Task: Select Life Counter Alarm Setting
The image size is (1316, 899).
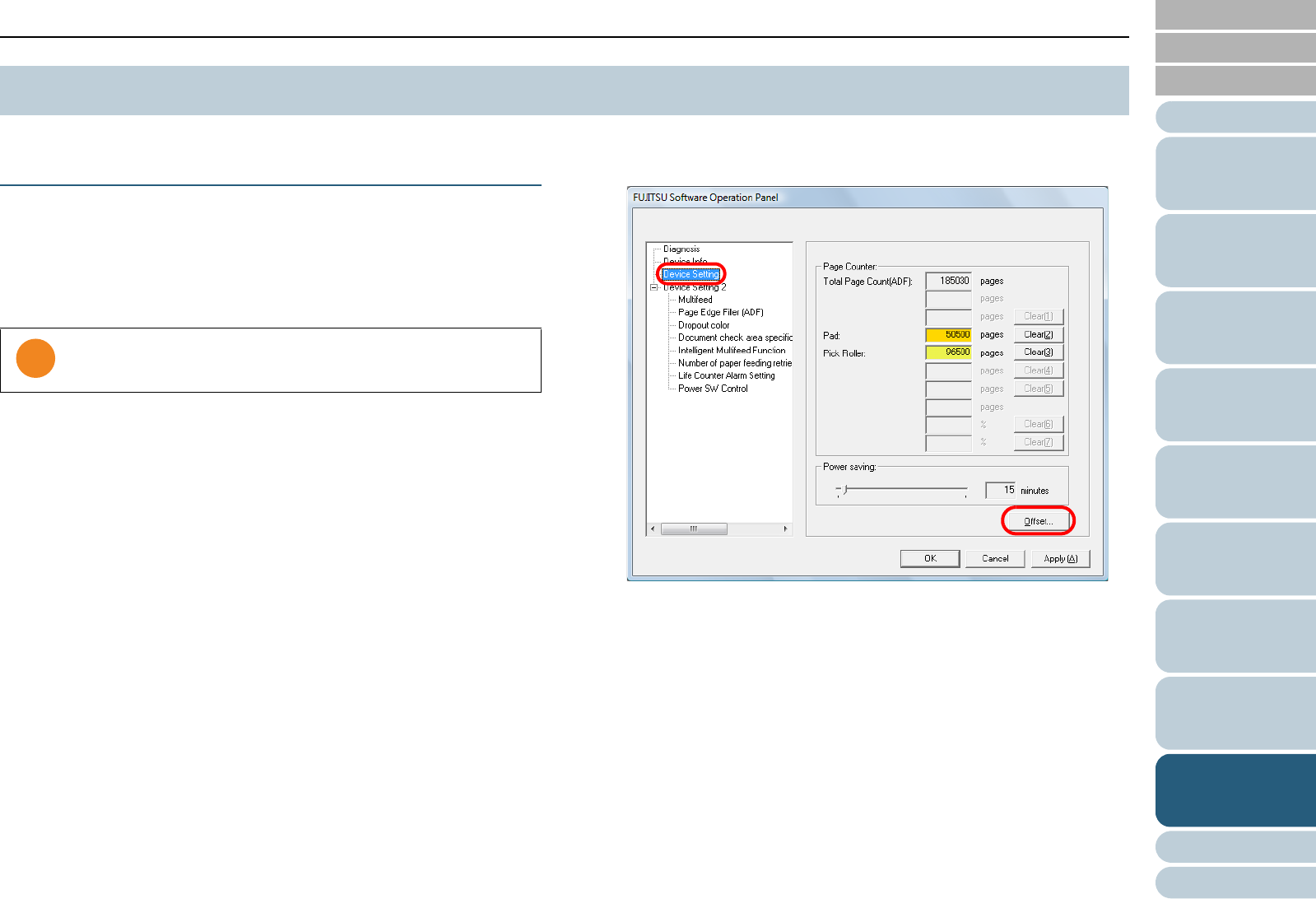Action: pos(726,375)
